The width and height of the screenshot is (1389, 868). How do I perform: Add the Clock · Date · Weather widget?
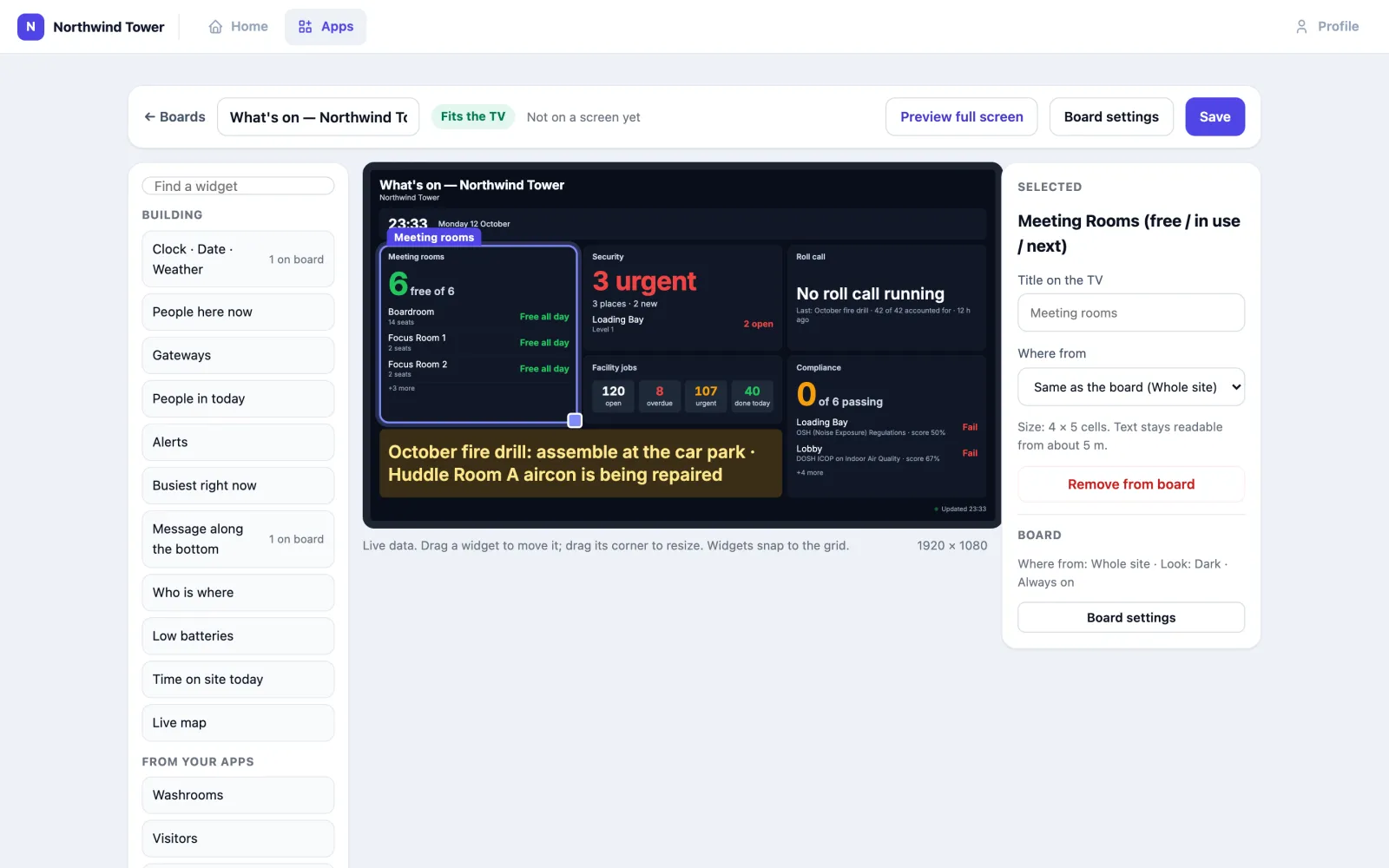238,259
